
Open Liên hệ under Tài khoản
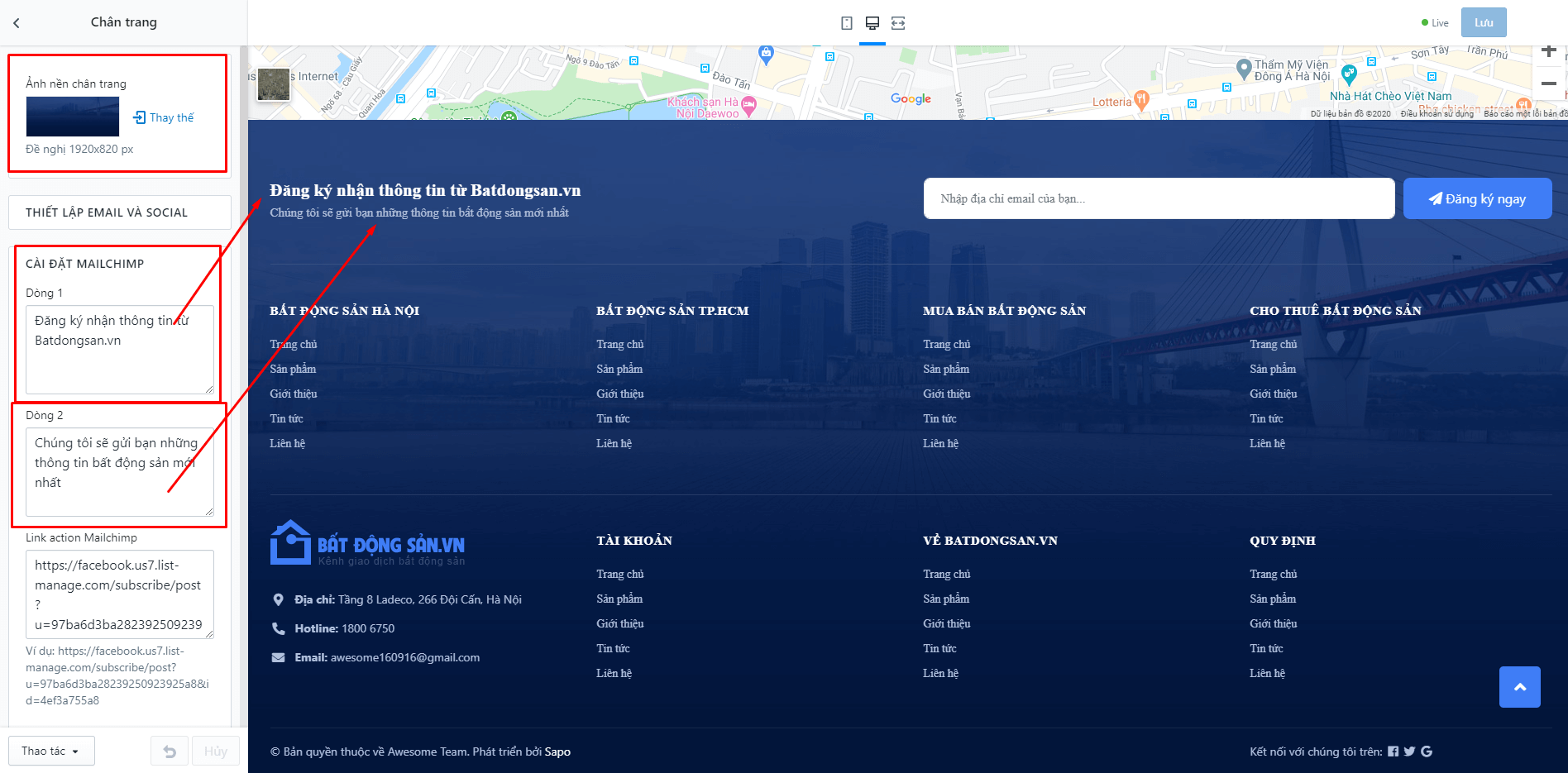pos(614,673)
